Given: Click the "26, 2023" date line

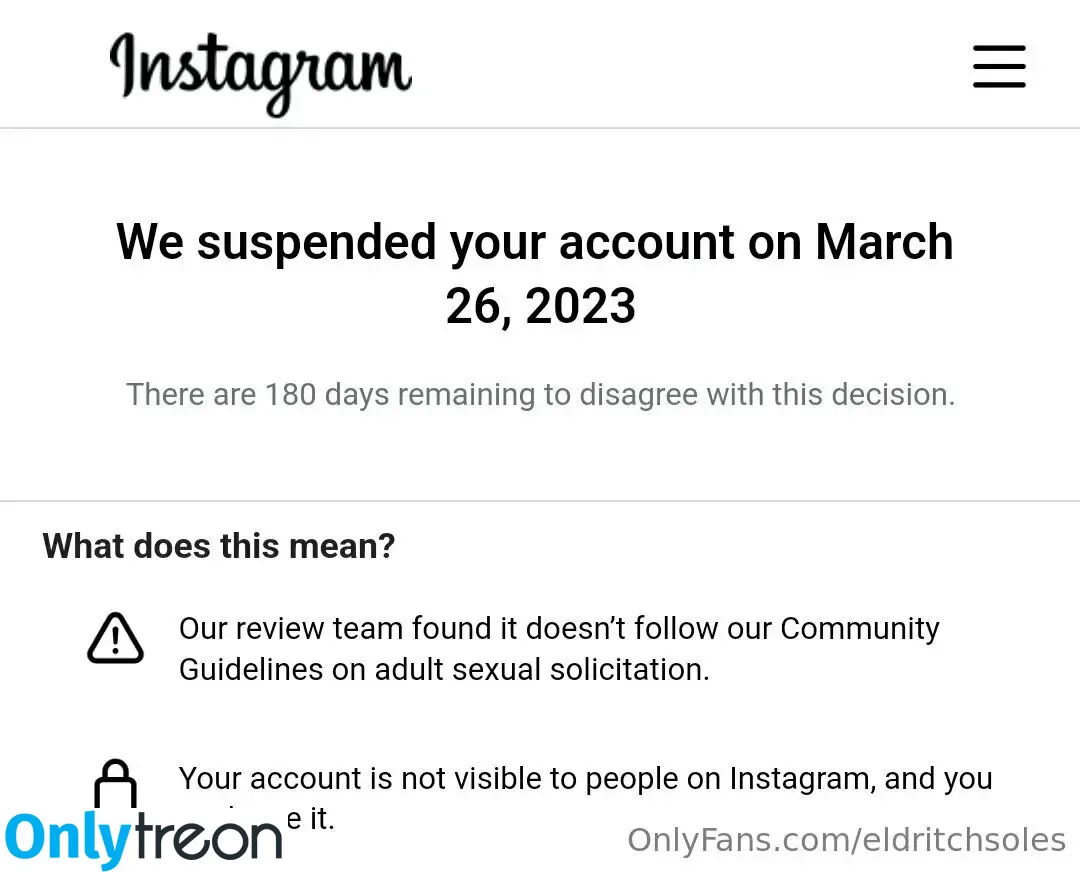Looking at the screenshot, I should 540,305.
